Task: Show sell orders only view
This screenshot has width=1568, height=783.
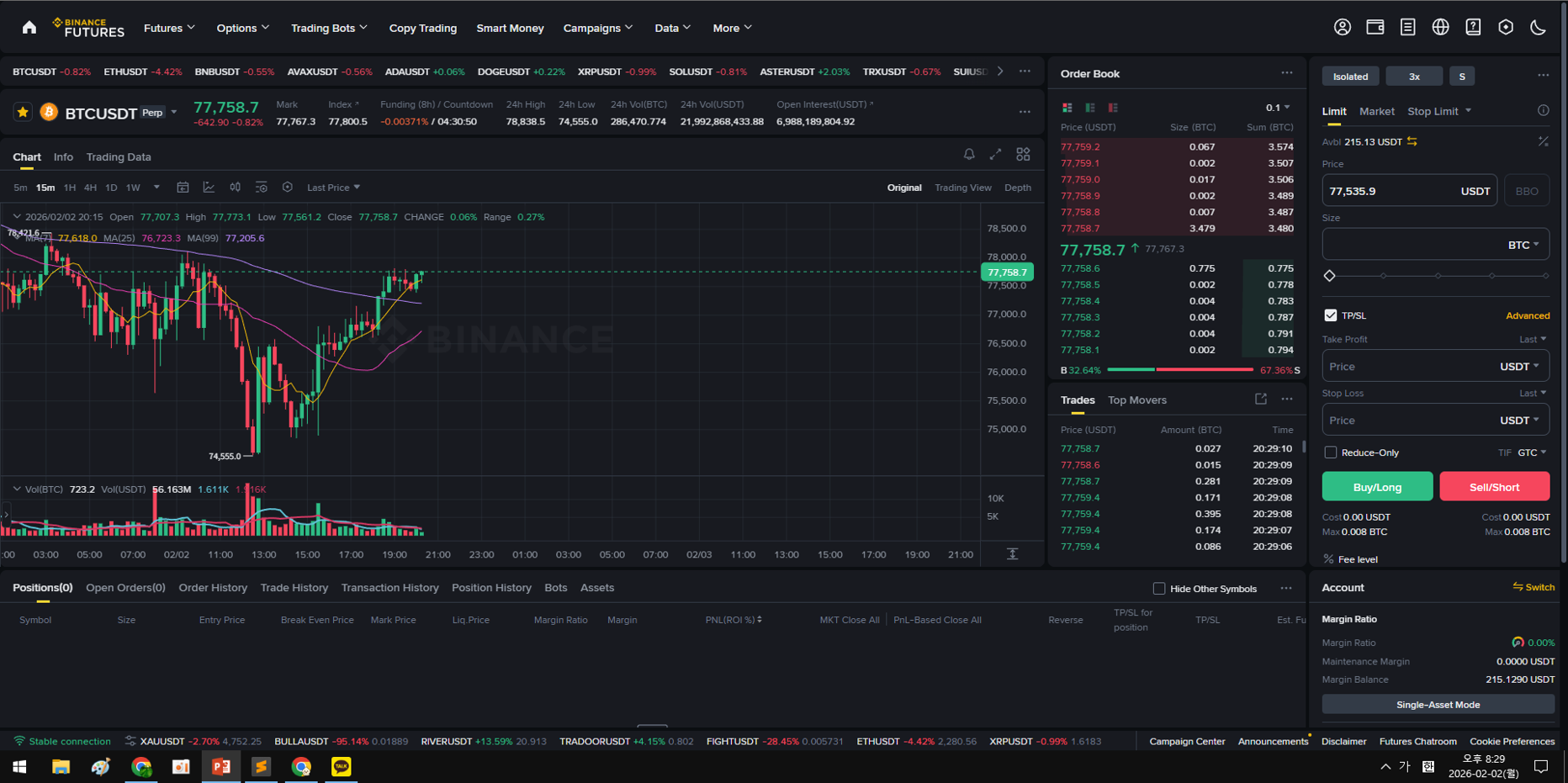Action: (1113, 108)
